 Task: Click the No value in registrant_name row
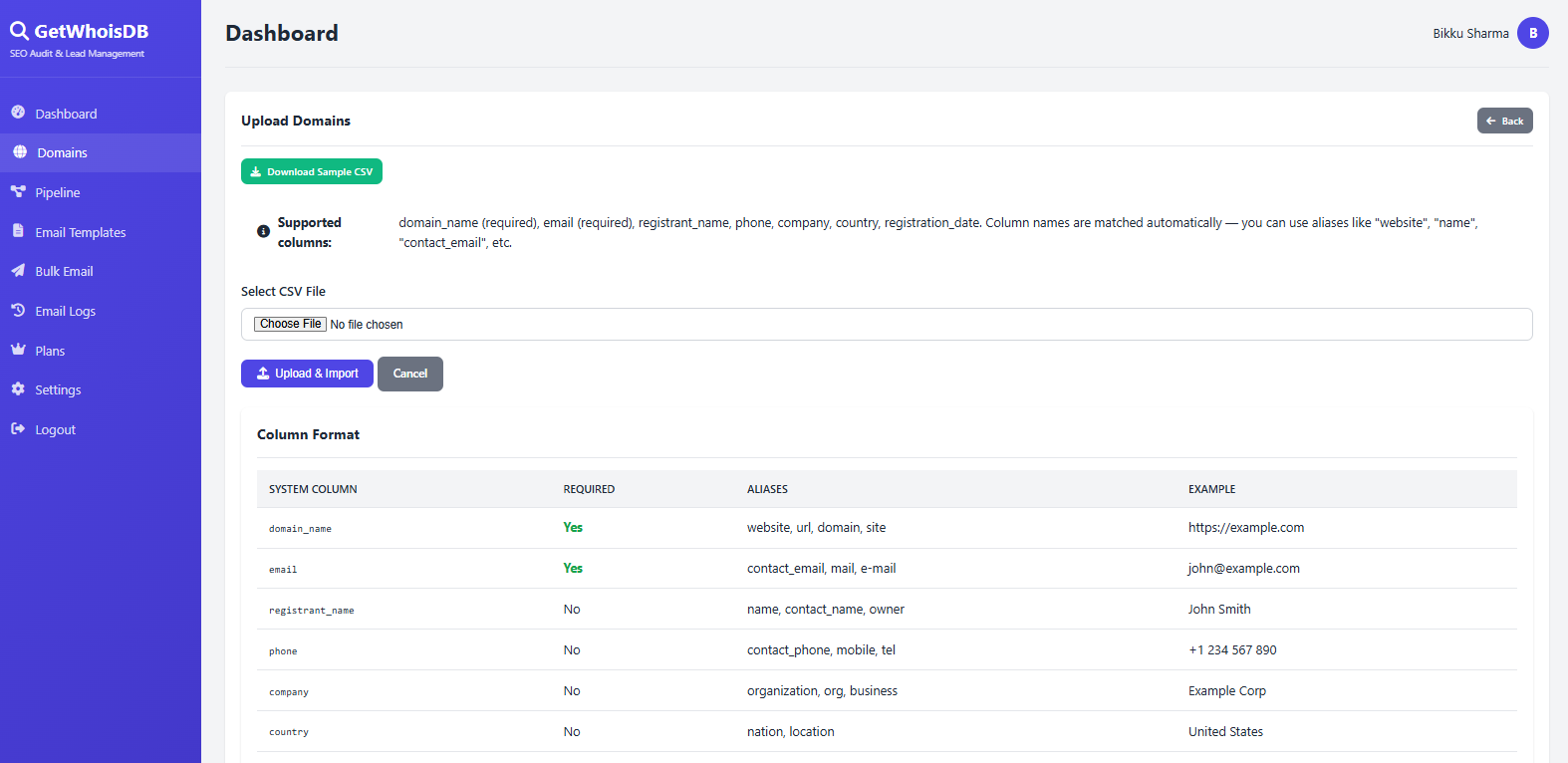572,610
